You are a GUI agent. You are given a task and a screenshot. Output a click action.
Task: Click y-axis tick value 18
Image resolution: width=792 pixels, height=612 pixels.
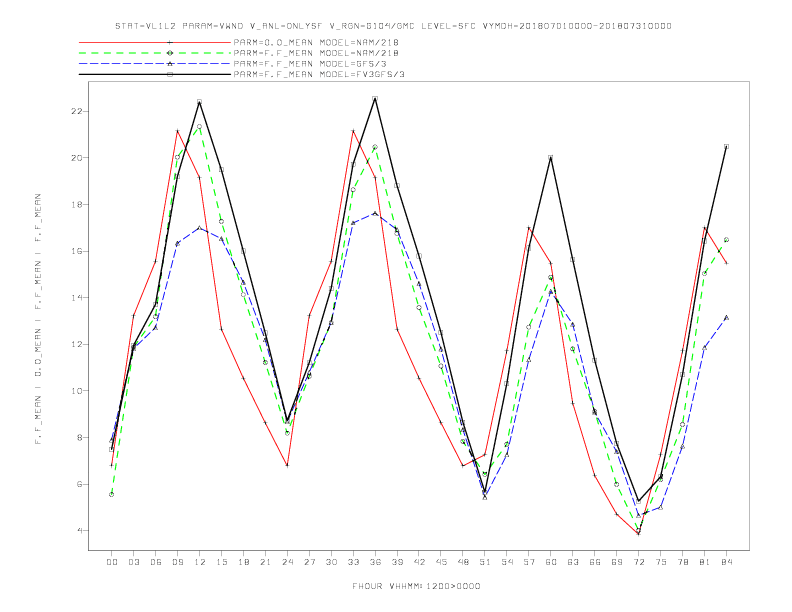[x=76, y=205]
